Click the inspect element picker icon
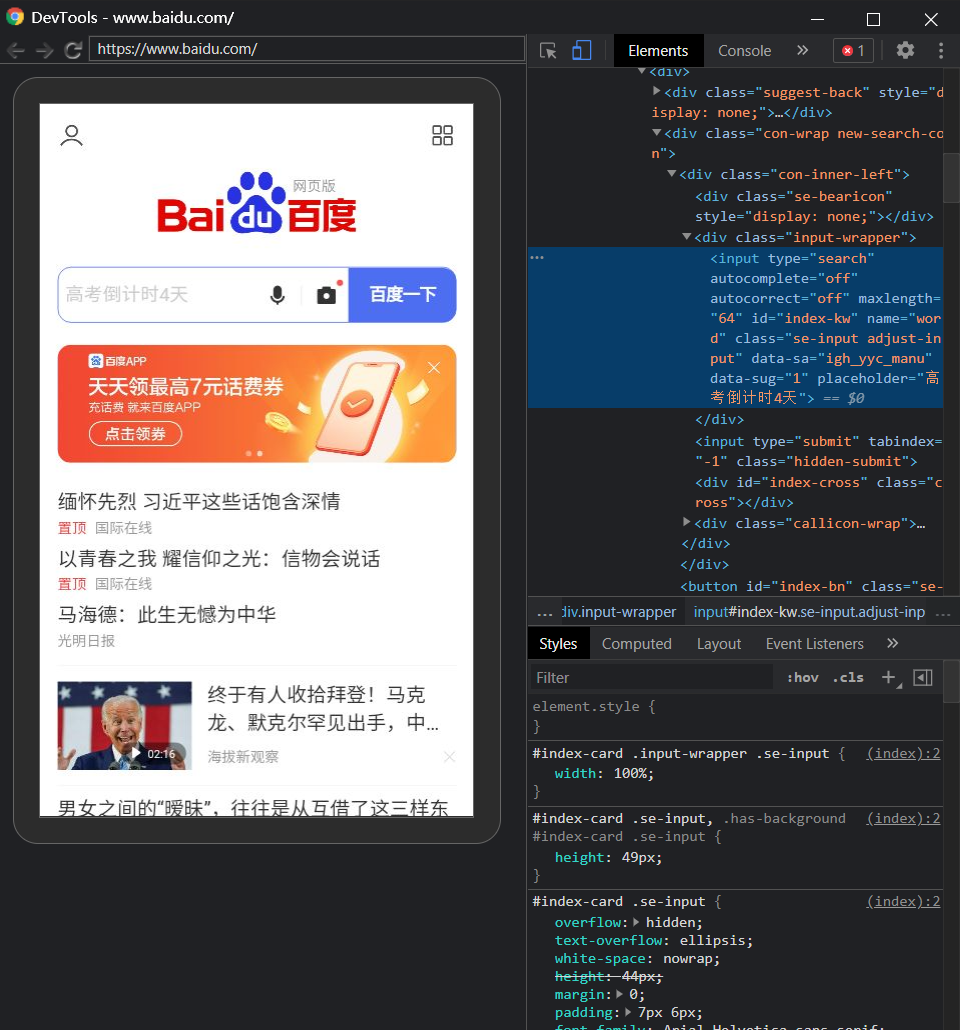 [x=548, y=51]
